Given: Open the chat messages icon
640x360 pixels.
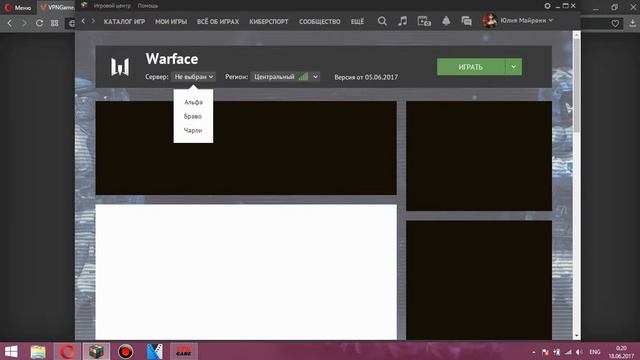Looking at the screenshot, I should (467, 21).
